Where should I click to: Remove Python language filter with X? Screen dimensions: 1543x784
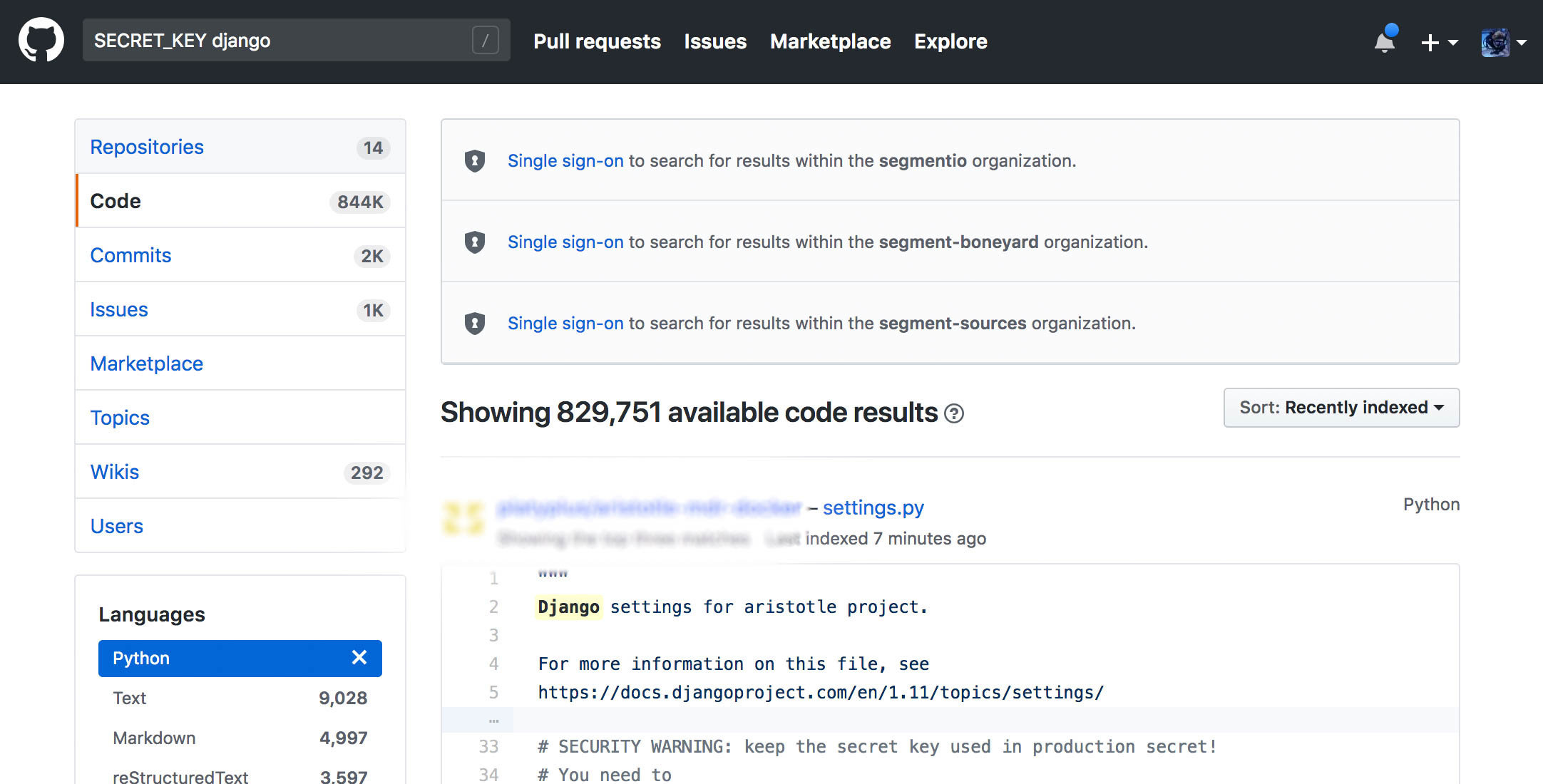[359, 658]
